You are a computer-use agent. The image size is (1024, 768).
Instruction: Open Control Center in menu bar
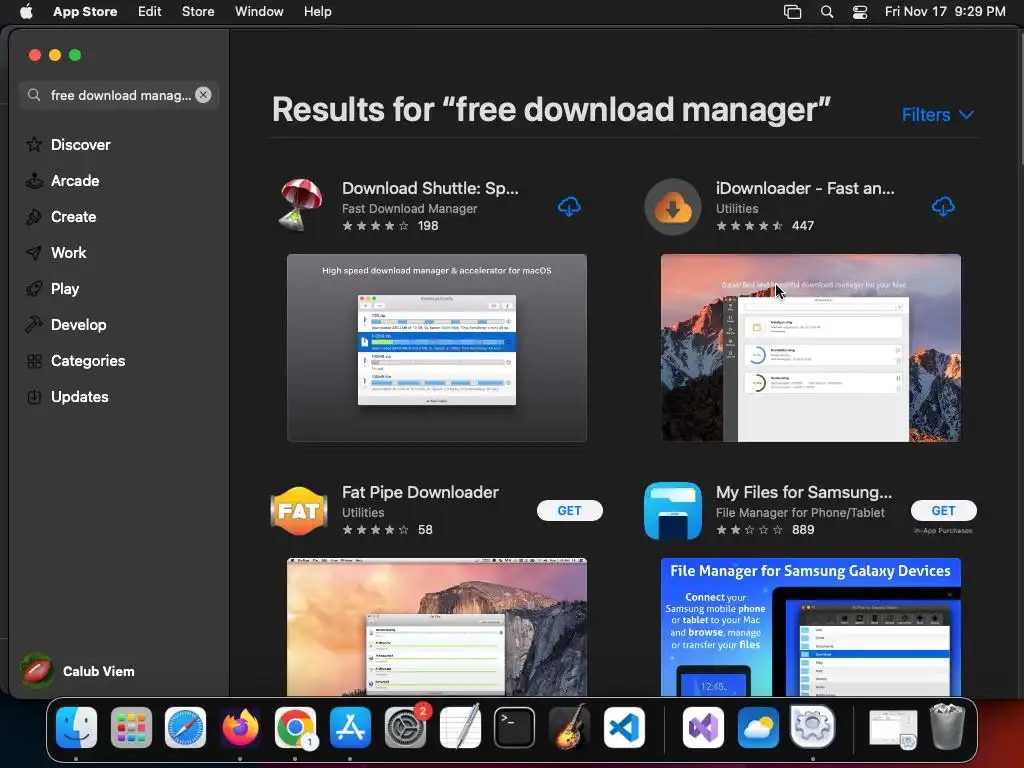click(x=860, y=12)
